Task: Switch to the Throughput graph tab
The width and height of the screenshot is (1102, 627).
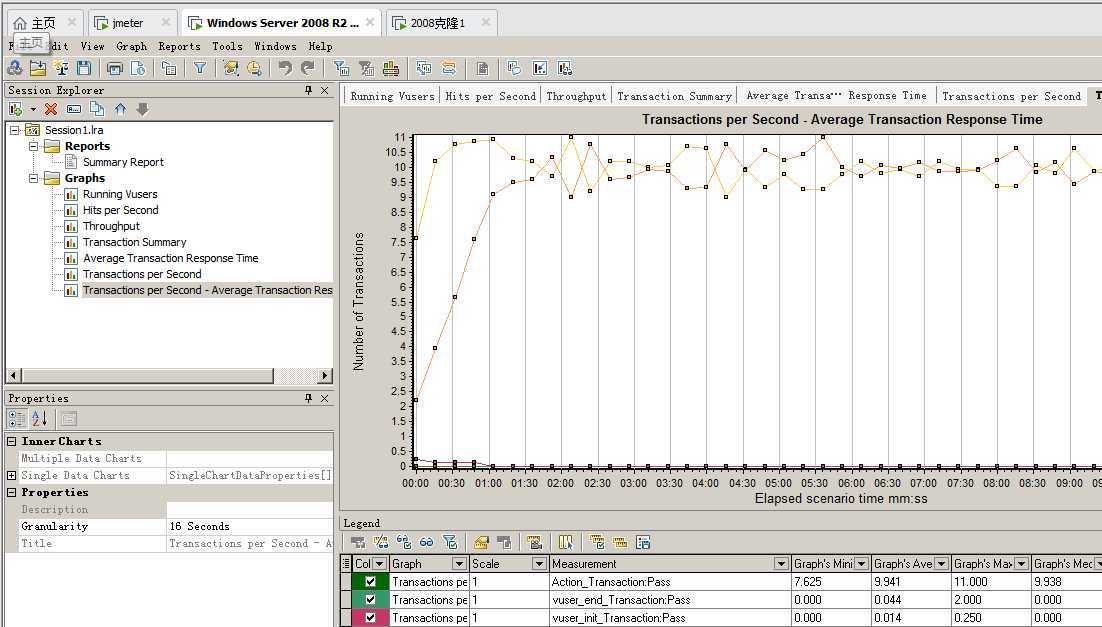Action: 576,96
